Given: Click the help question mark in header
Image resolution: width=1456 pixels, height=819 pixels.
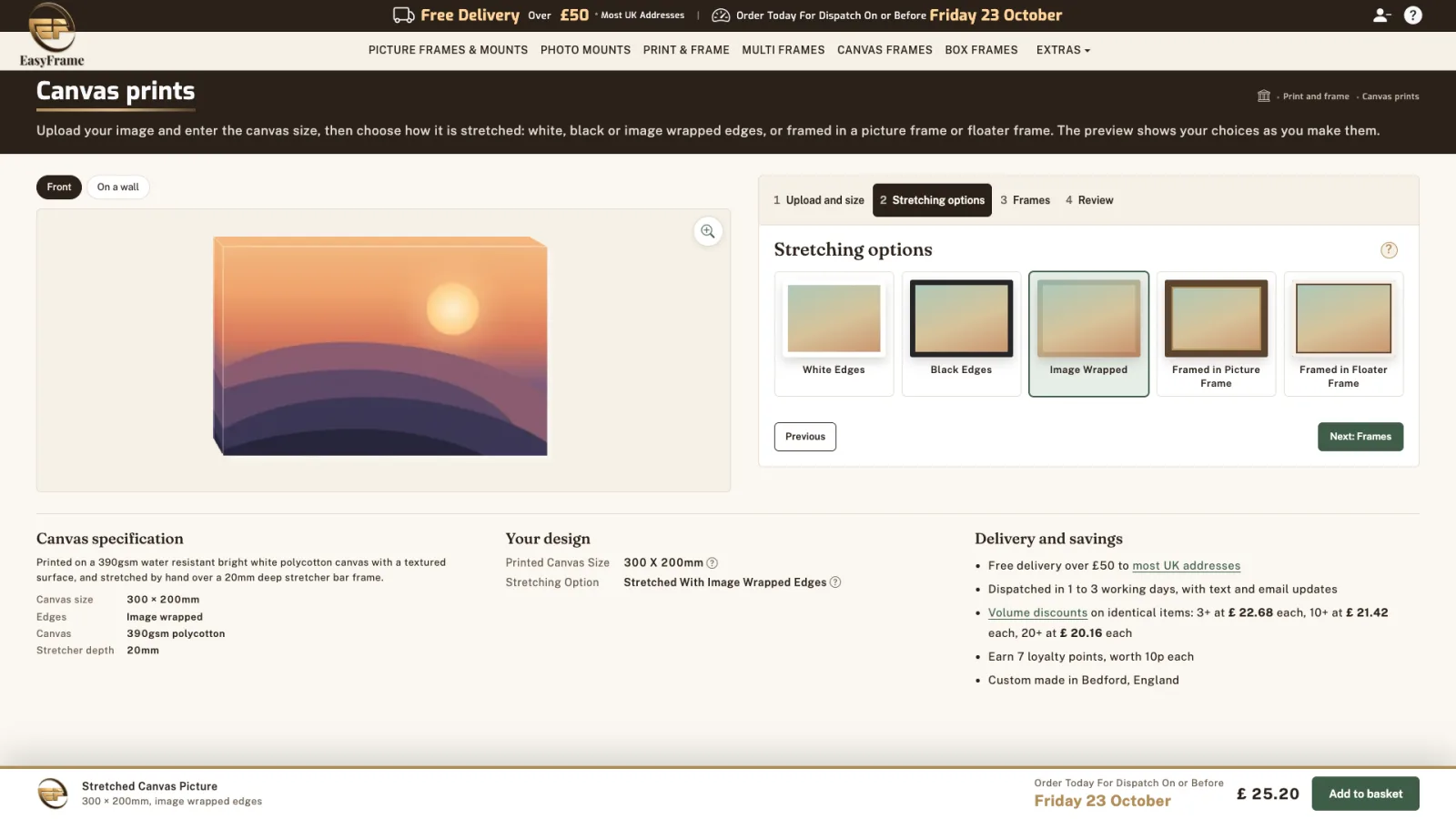Looking at the screenshot, I should [1412, 15].
